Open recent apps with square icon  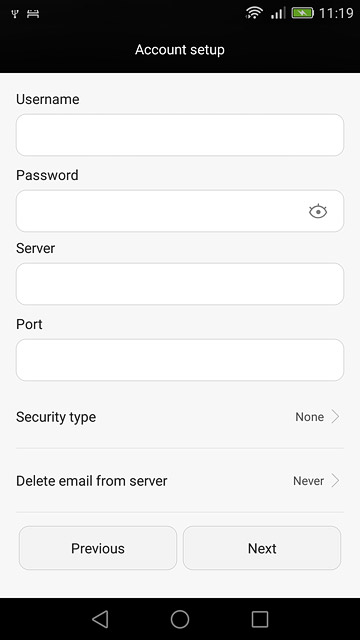(260, 619)
